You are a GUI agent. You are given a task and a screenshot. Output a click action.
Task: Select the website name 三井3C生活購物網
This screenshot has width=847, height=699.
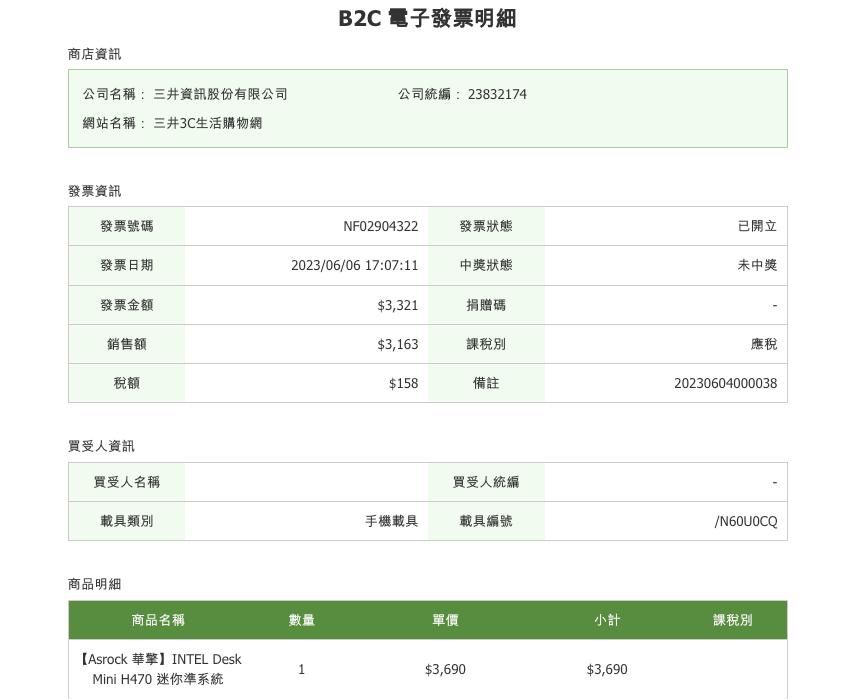[x=207, y=123]
